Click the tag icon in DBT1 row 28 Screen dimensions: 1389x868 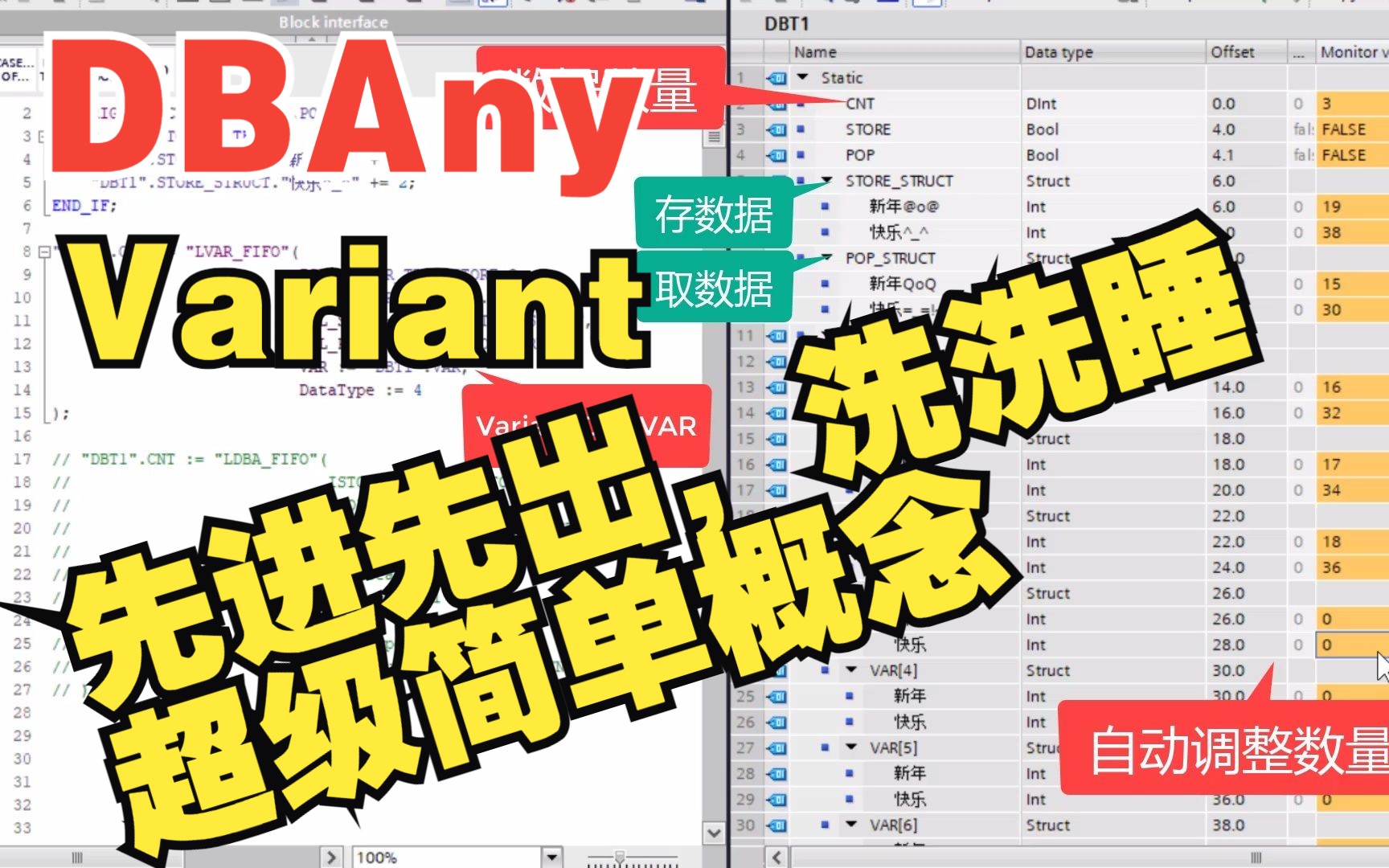pyautogui.click(x=776, y=774)
